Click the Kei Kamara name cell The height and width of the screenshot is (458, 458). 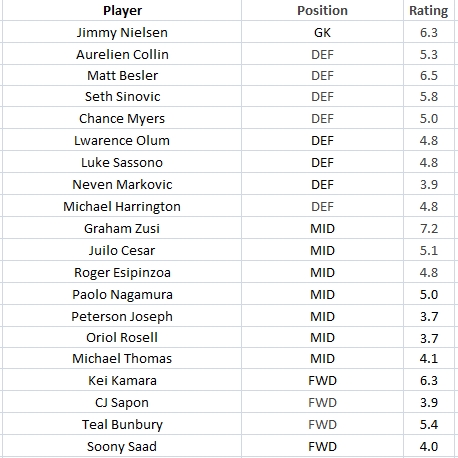click(x=122, y=380)
